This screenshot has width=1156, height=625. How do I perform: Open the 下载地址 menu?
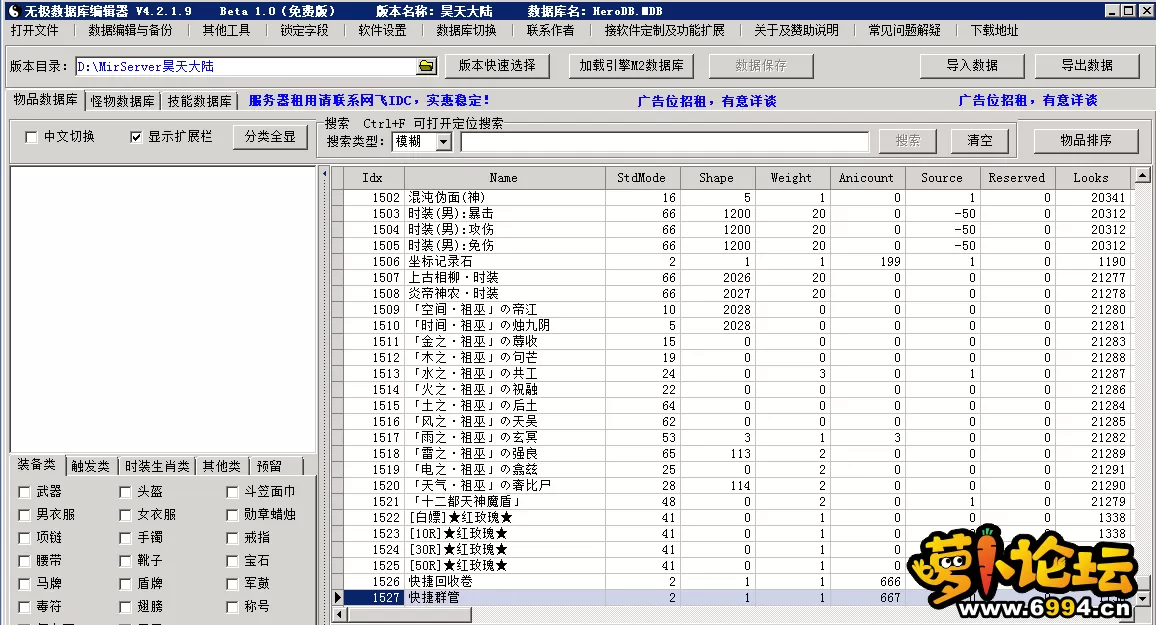tap(994, 30)
